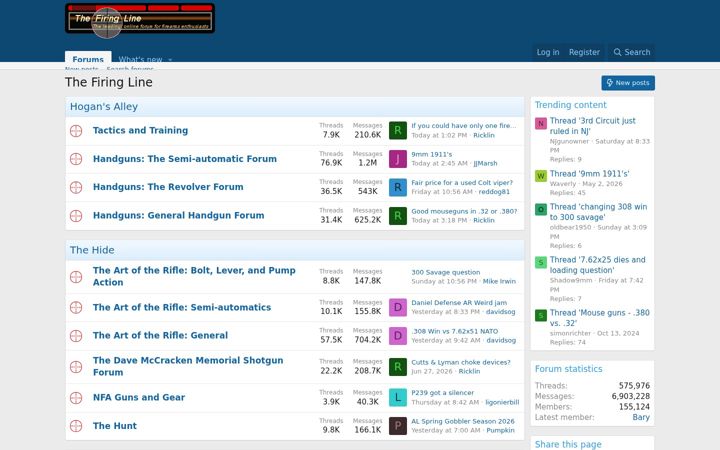720x450 pixels.
Task: Open reddog81's avatar in Revolver Forum row
Action: click(x=398, y=187)
